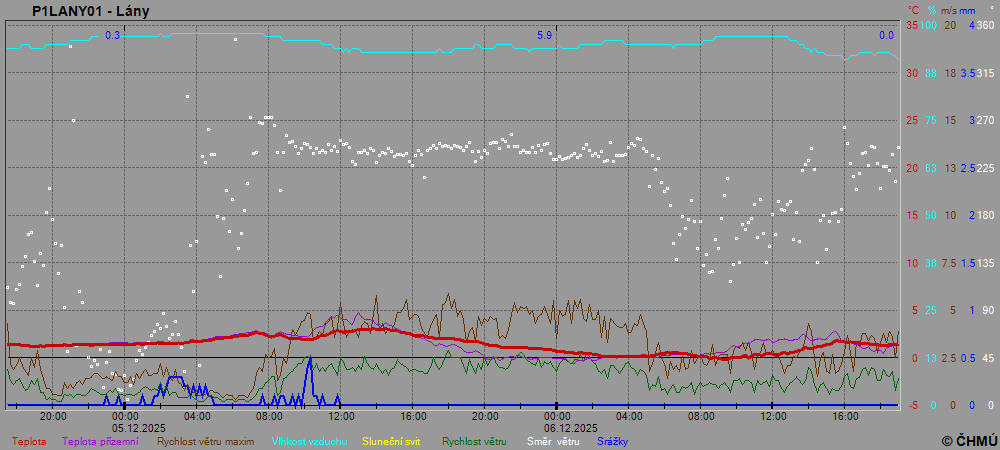
Task: Click the 5.9 precipitation total value
Action: (x=544, y=35)
